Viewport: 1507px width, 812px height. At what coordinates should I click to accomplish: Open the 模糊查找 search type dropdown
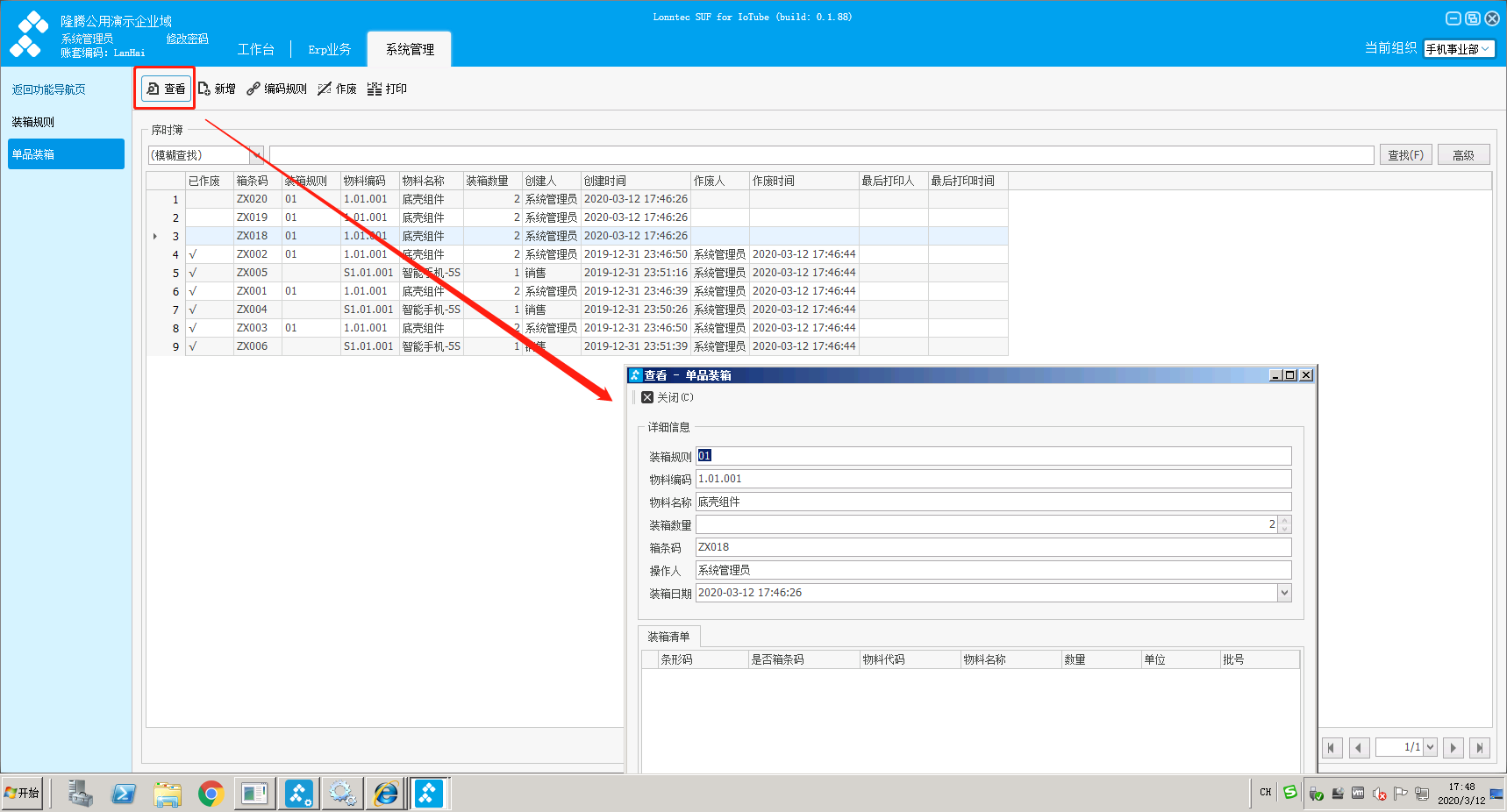256,155
